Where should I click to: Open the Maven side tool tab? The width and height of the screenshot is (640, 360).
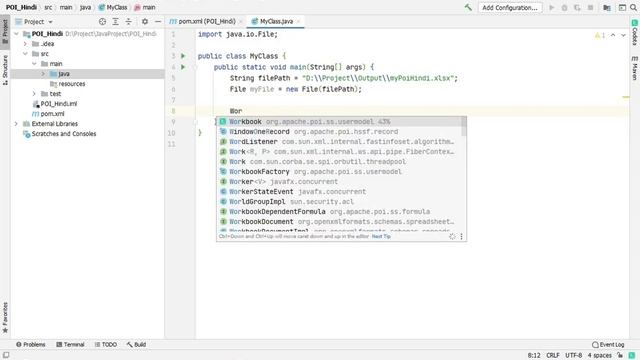point(635,68)
